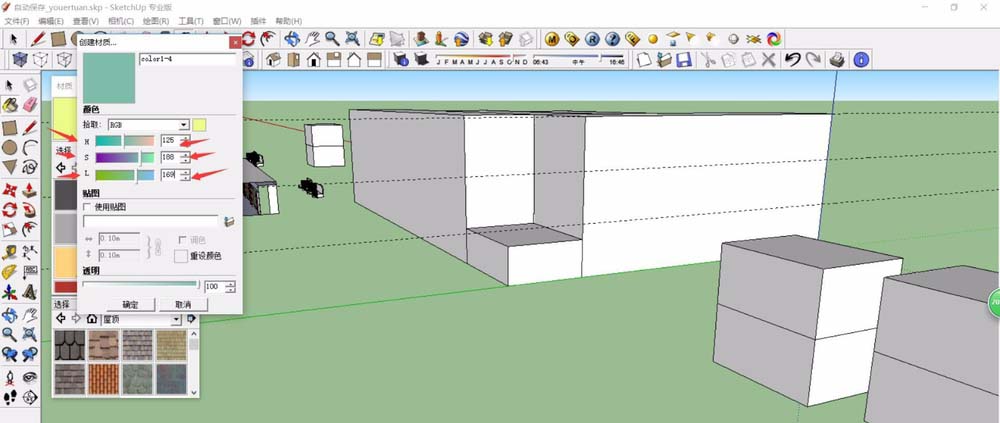Click the Print icon in toolbar

(x=837, y=60)
